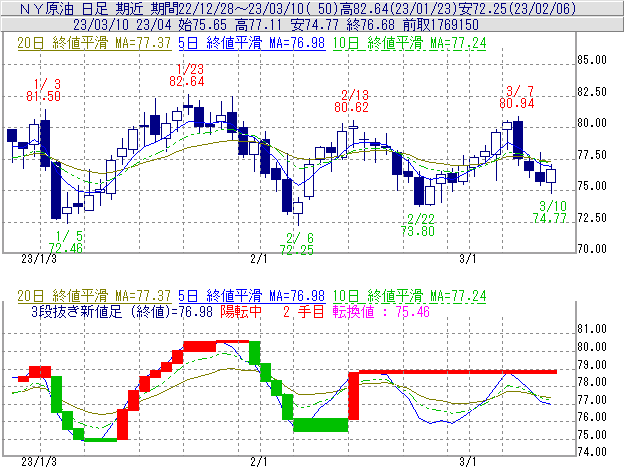The height and width of the screenshot is (475, 624).
Task: Click the 78.00 axis value on lower chart
Action: (x=592, y=382)
